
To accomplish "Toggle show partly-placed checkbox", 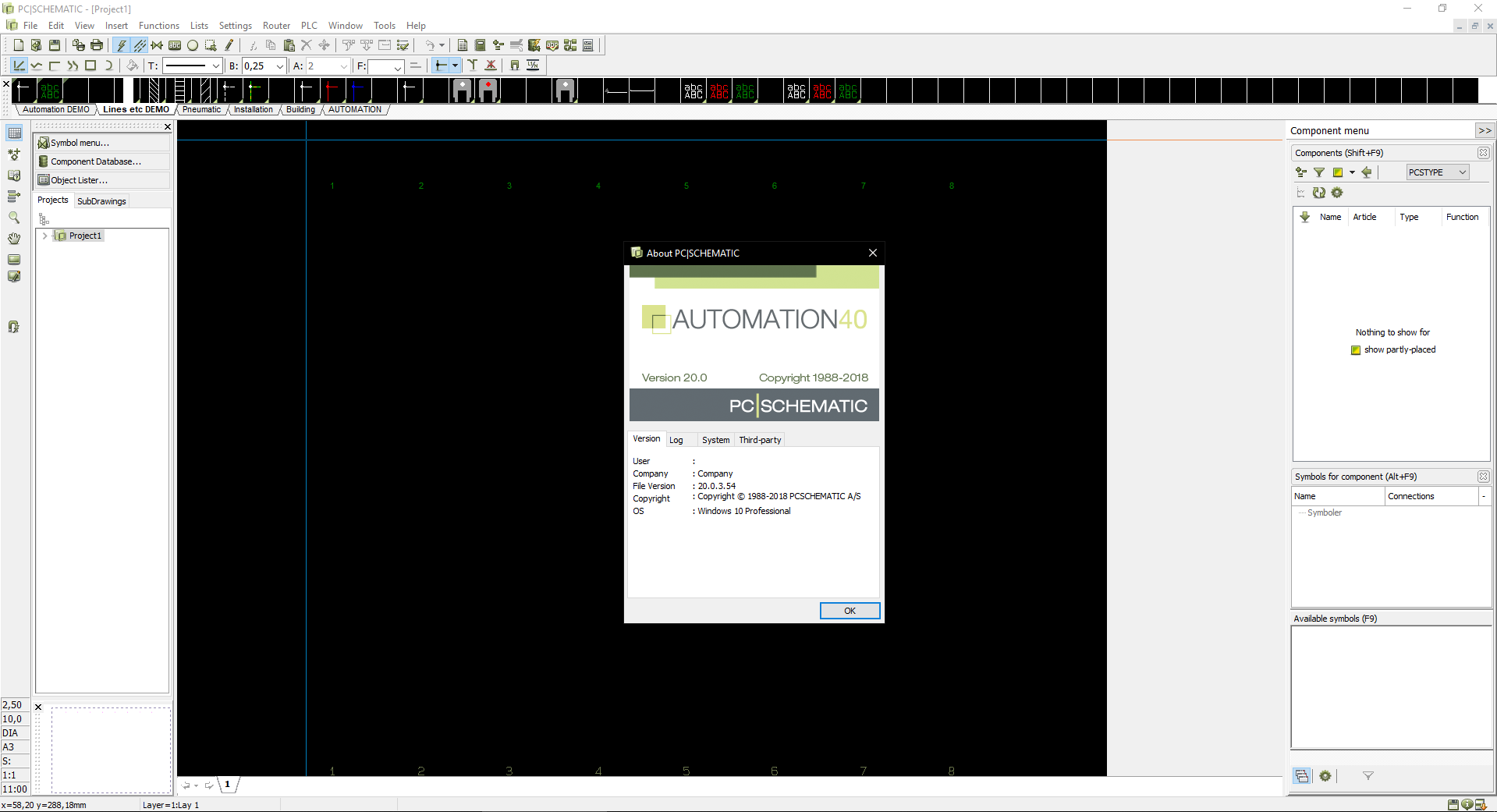I will click(1356, 350).
